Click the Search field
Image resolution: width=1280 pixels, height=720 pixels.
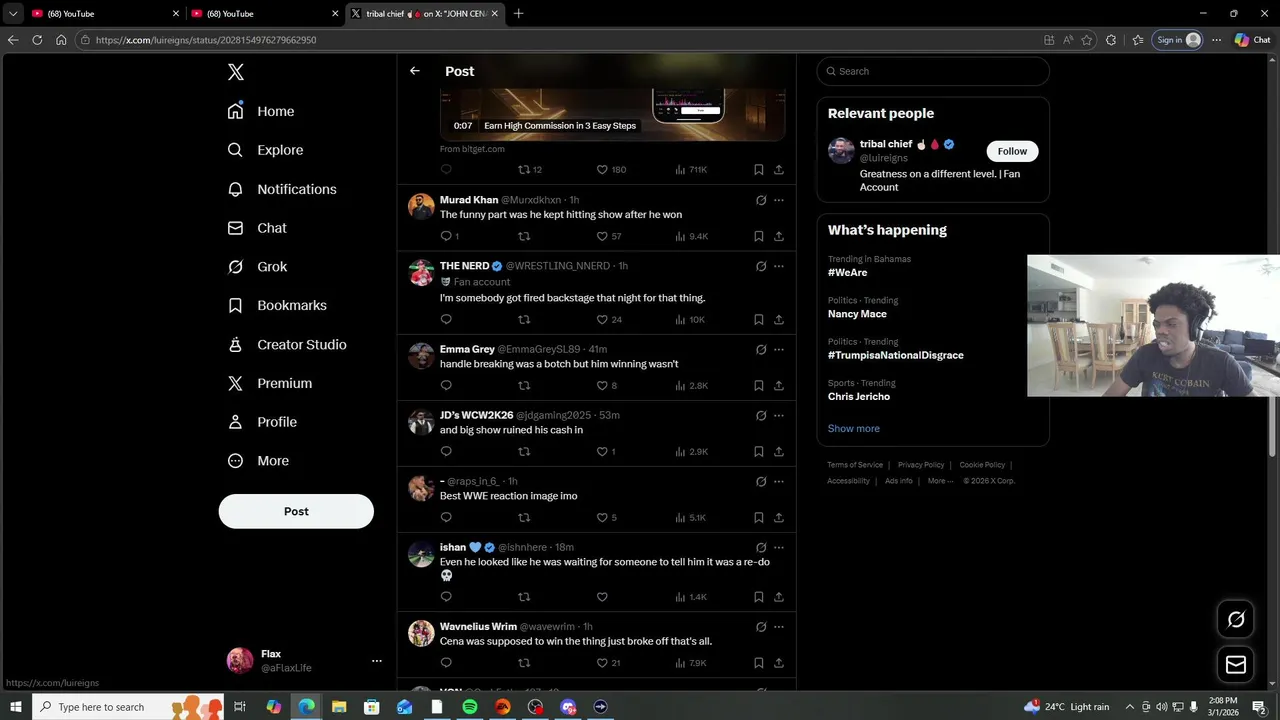pyautogui.click(x=933, y=71)
